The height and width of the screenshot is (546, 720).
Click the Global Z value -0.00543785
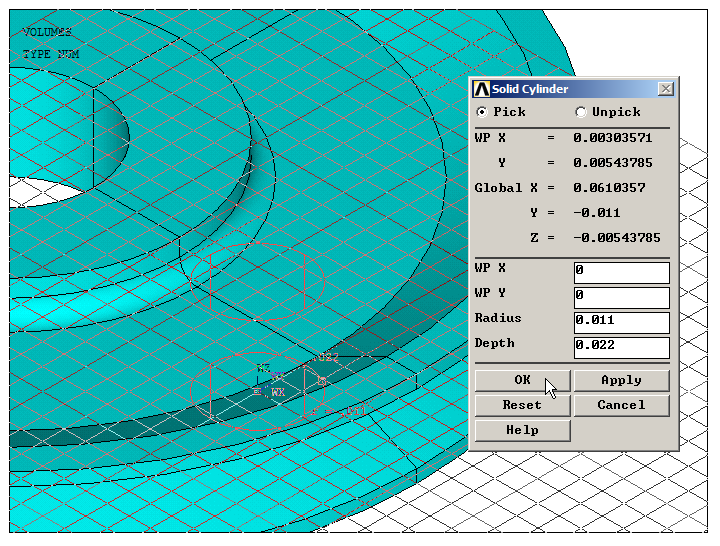pos(617,238)
